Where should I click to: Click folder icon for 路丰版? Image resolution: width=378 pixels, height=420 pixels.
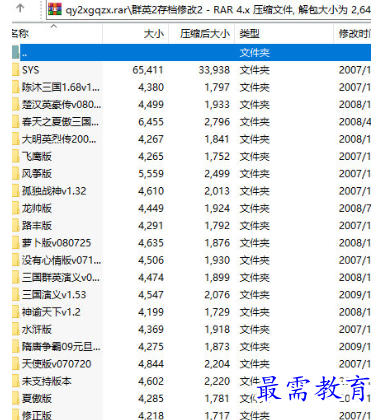[16, 226]
